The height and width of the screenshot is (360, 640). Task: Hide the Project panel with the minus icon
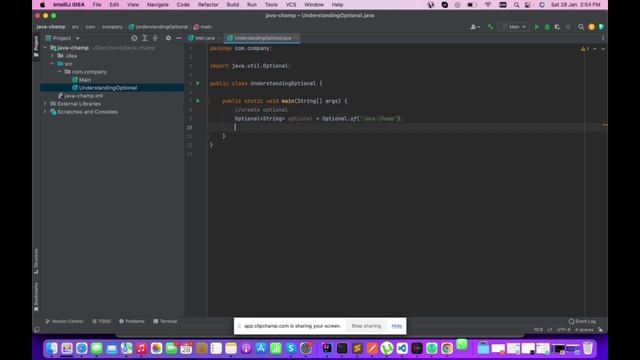tap(178, 38)
